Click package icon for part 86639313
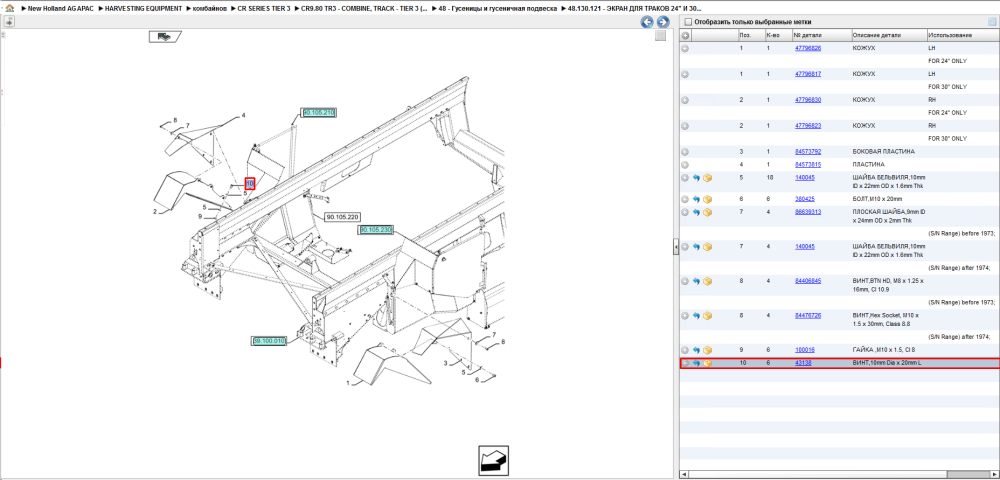Screen dimensions: 1000x480 [707, 212]
